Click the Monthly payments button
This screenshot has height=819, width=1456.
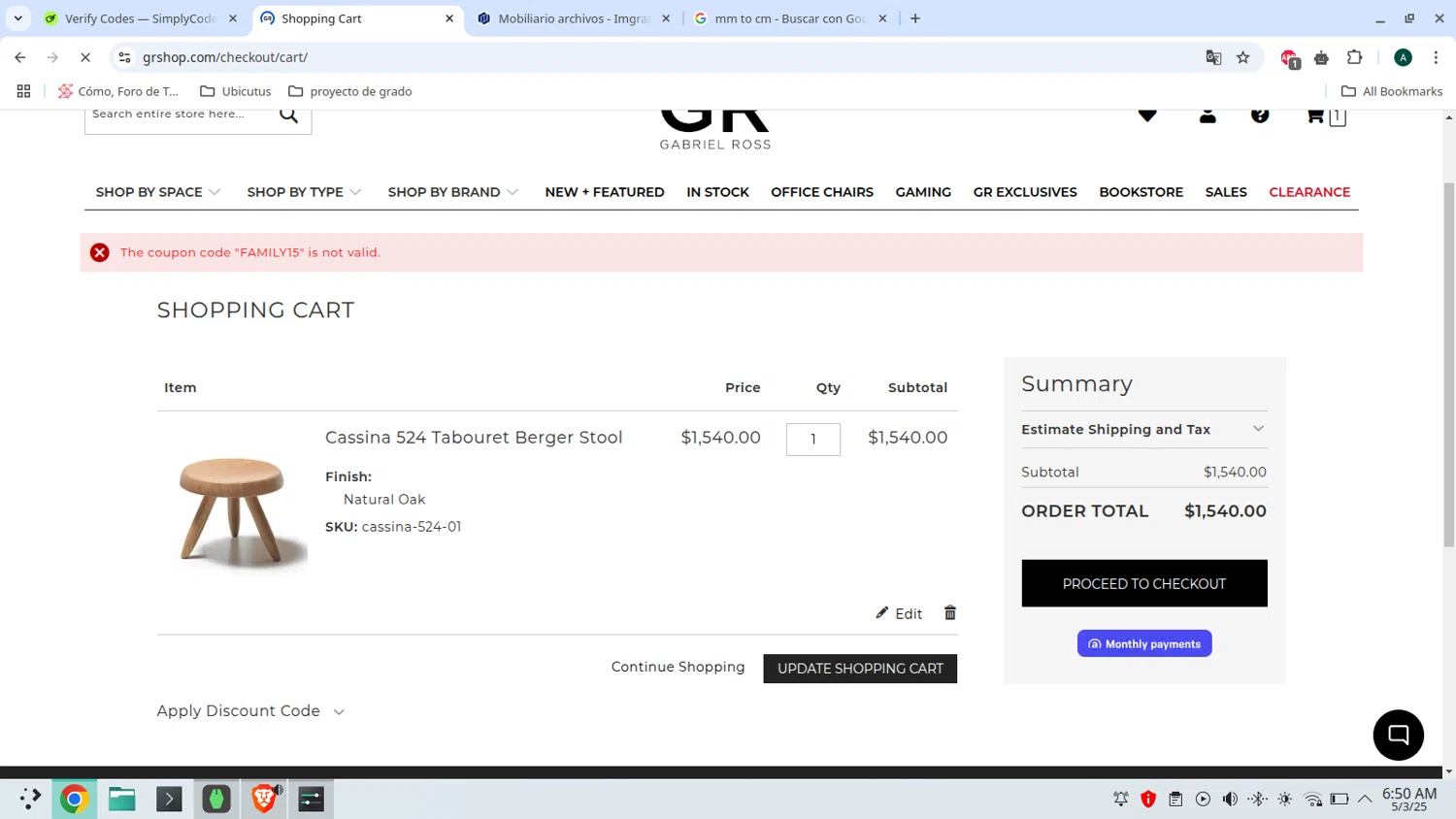coord(1143,643)
